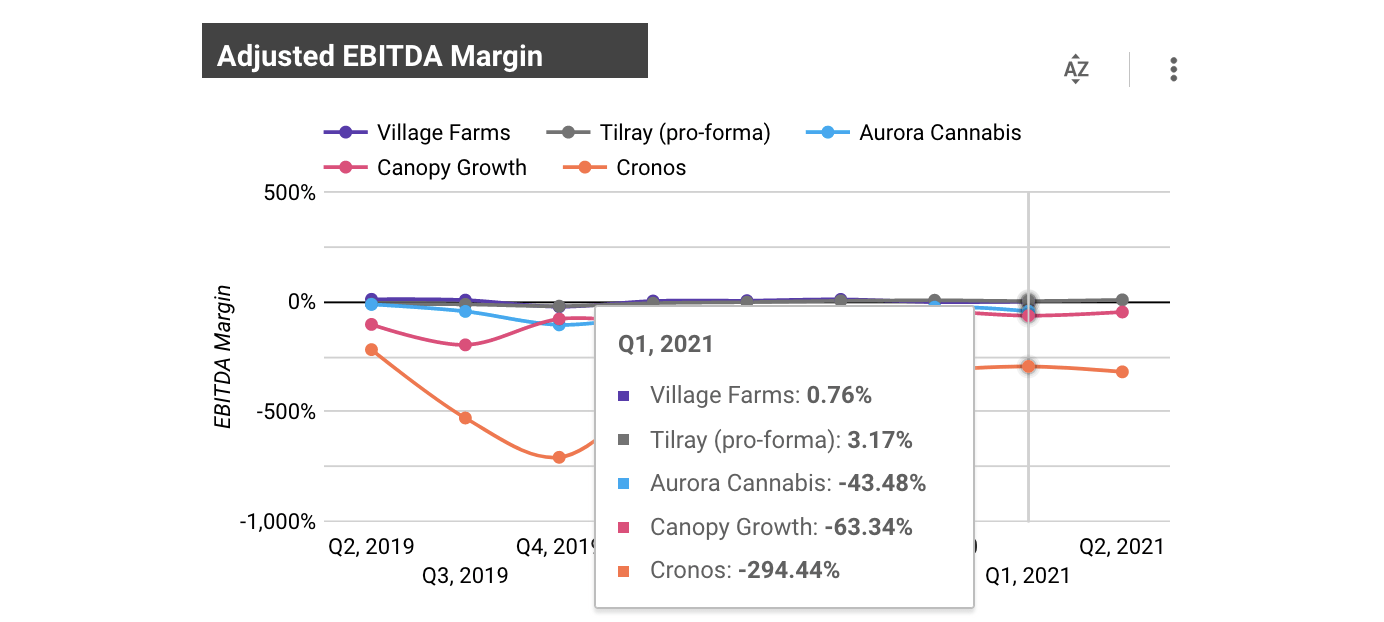Expand the chart options dropdown

pos(1172,68)
